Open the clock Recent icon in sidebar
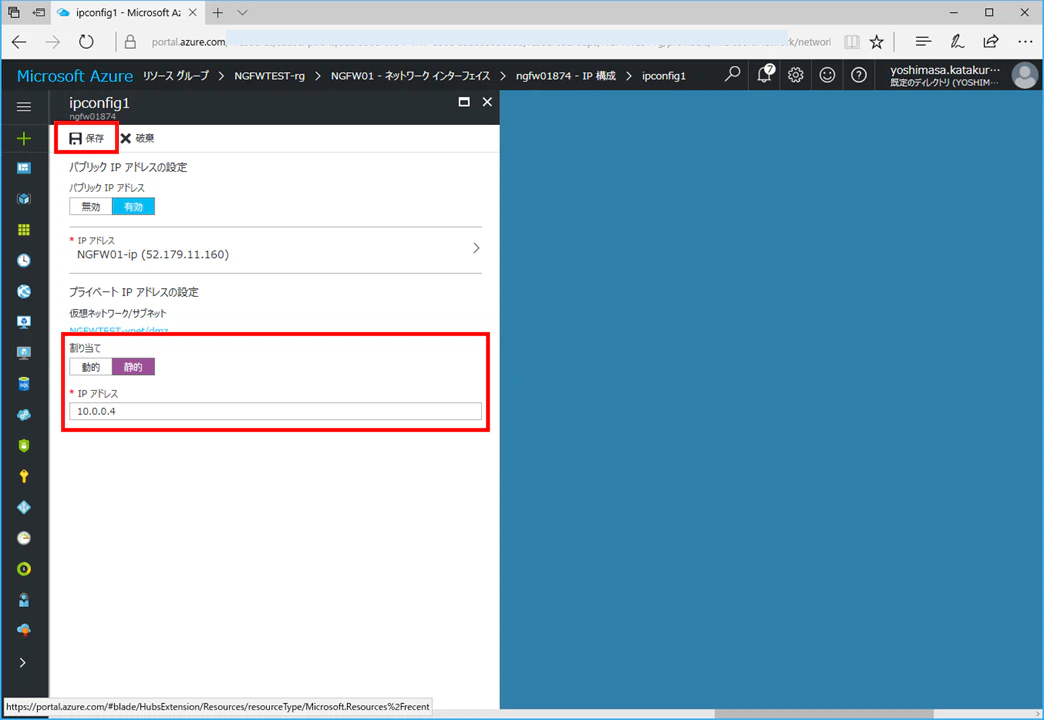The height and width of the screenshot is (720, 1044). tap(24, 260)
